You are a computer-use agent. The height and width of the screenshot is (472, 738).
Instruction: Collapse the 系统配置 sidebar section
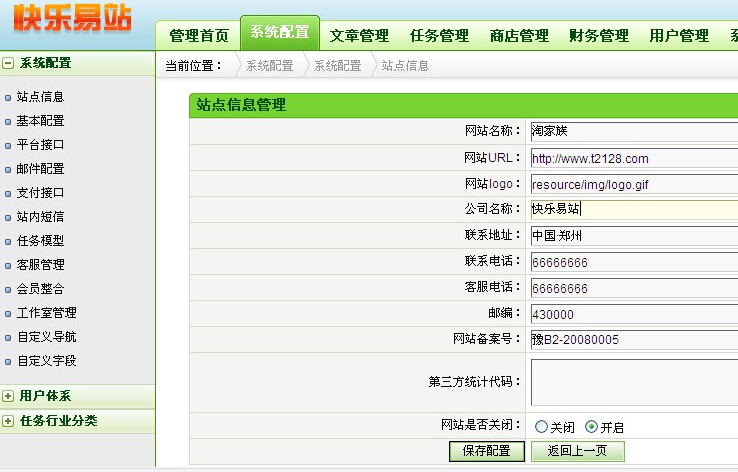point(8,63)
